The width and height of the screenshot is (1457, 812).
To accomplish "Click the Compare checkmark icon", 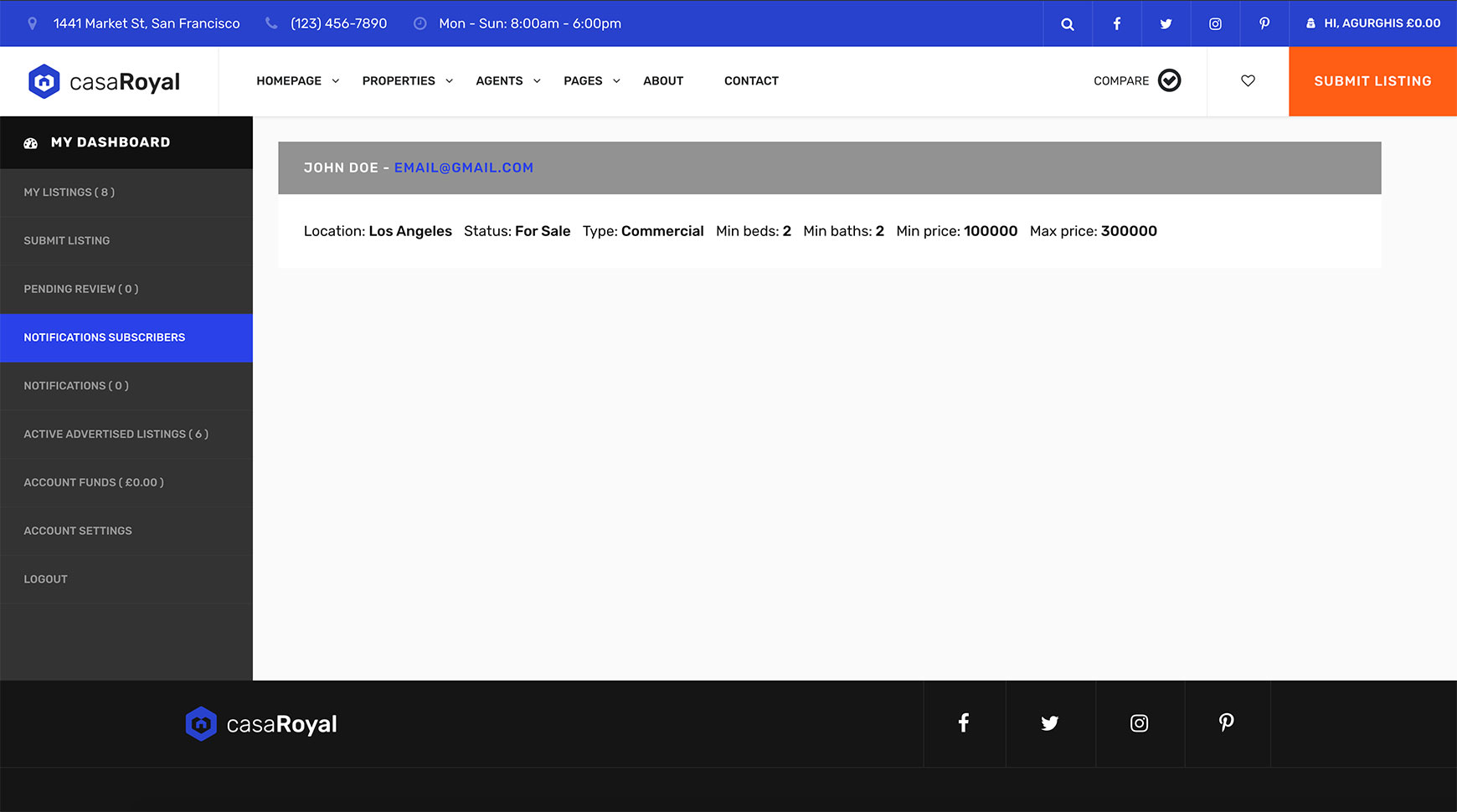I will point(1169,80).
